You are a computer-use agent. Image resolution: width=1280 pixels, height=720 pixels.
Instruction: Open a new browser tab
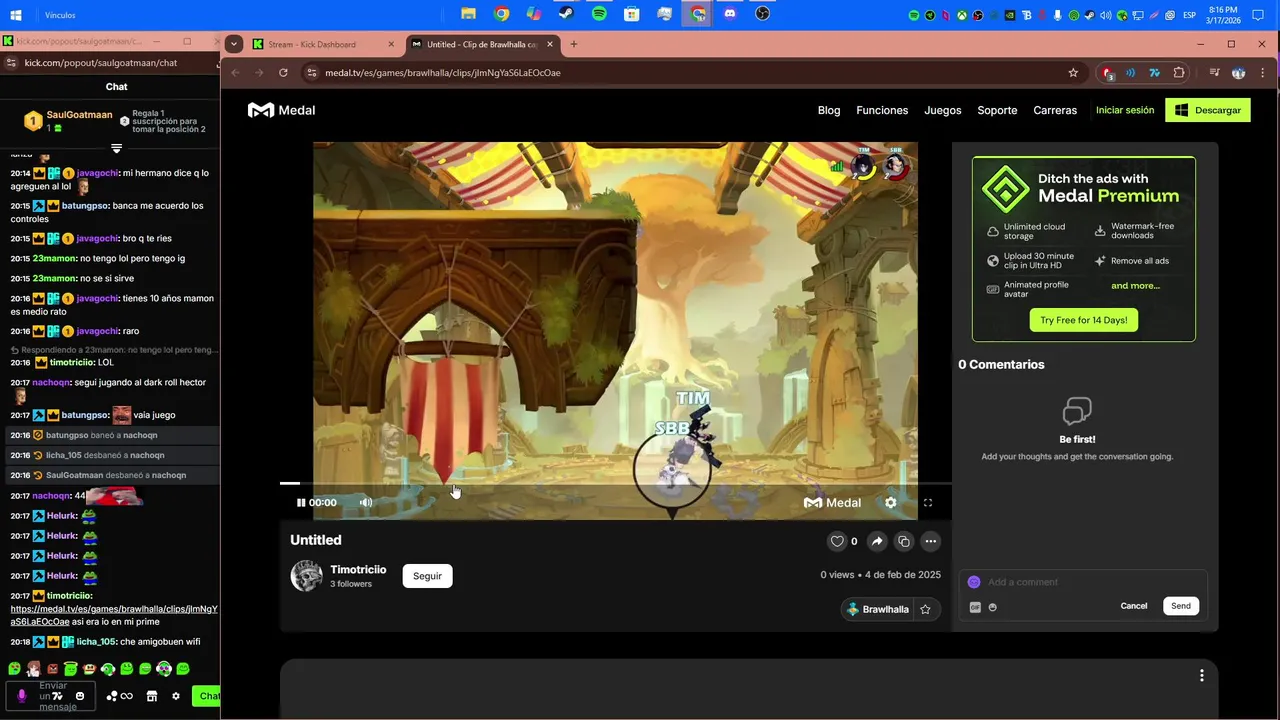[x=573, y=44]
